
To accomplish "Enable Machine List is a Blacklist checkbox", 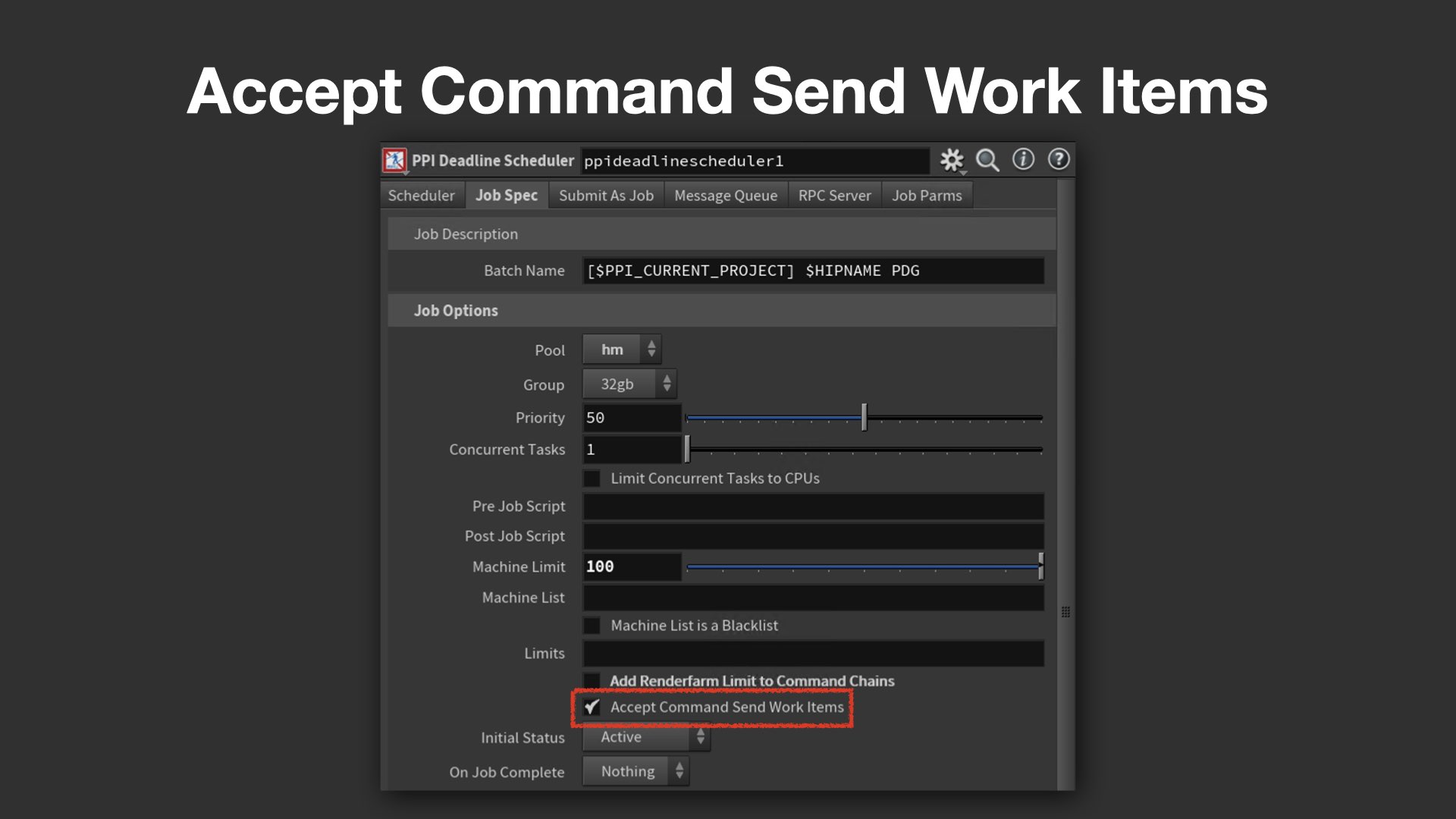I will point(591,626).
